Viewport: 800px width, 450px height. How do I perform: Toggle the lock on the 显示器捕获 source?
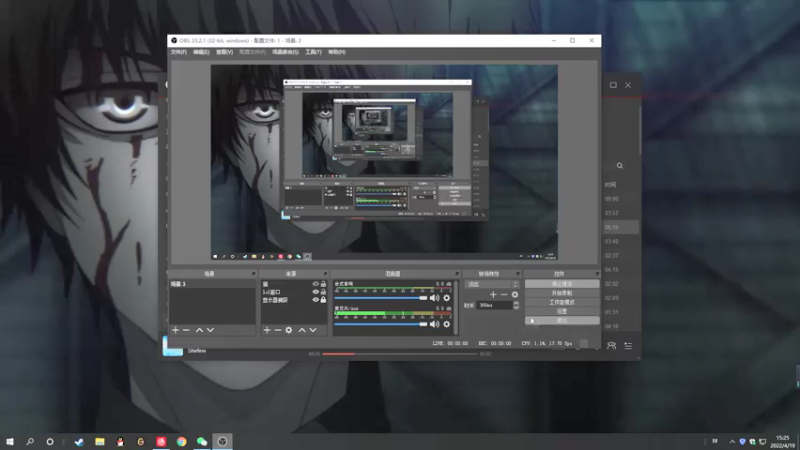(323, 300)
